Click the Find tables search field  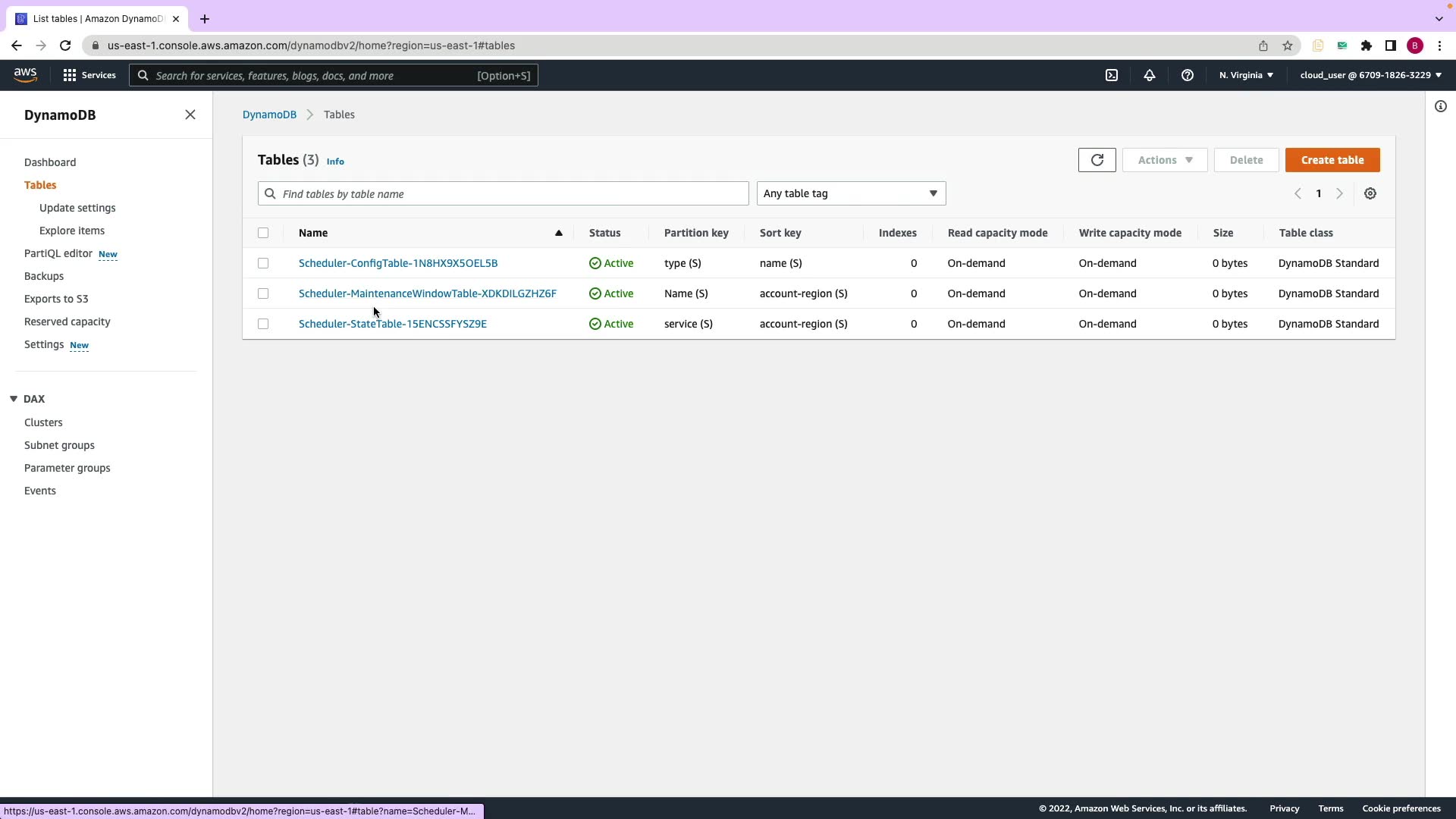[503, 193]
